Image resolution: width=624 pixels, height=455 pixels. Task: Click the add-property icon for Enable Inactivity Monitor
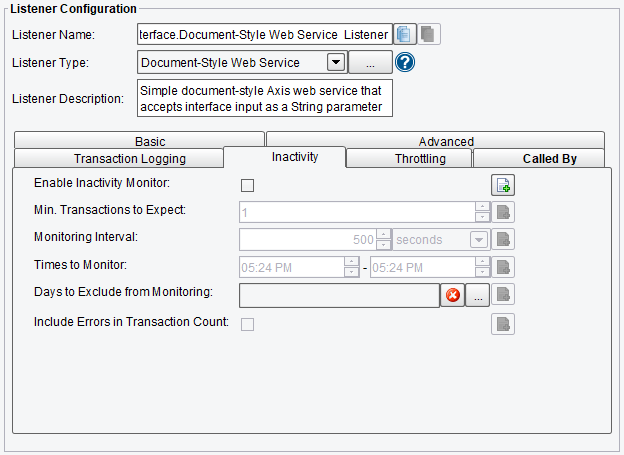[x=503, y=185]
